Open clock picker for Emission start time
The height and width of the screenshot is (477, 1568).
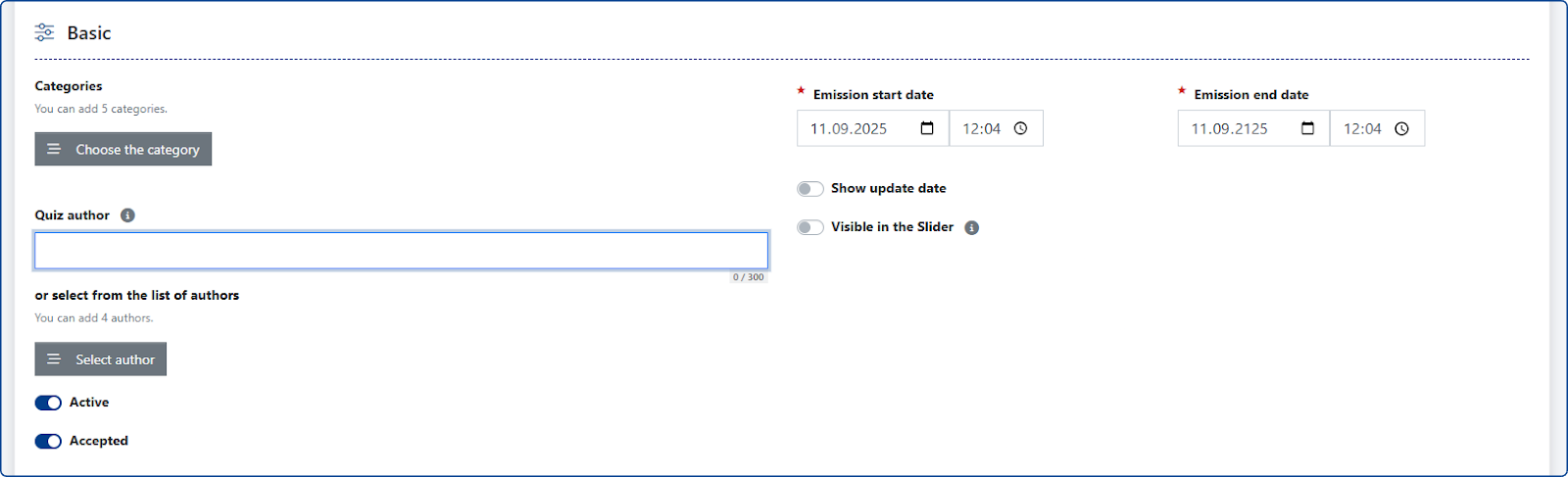1020,128
